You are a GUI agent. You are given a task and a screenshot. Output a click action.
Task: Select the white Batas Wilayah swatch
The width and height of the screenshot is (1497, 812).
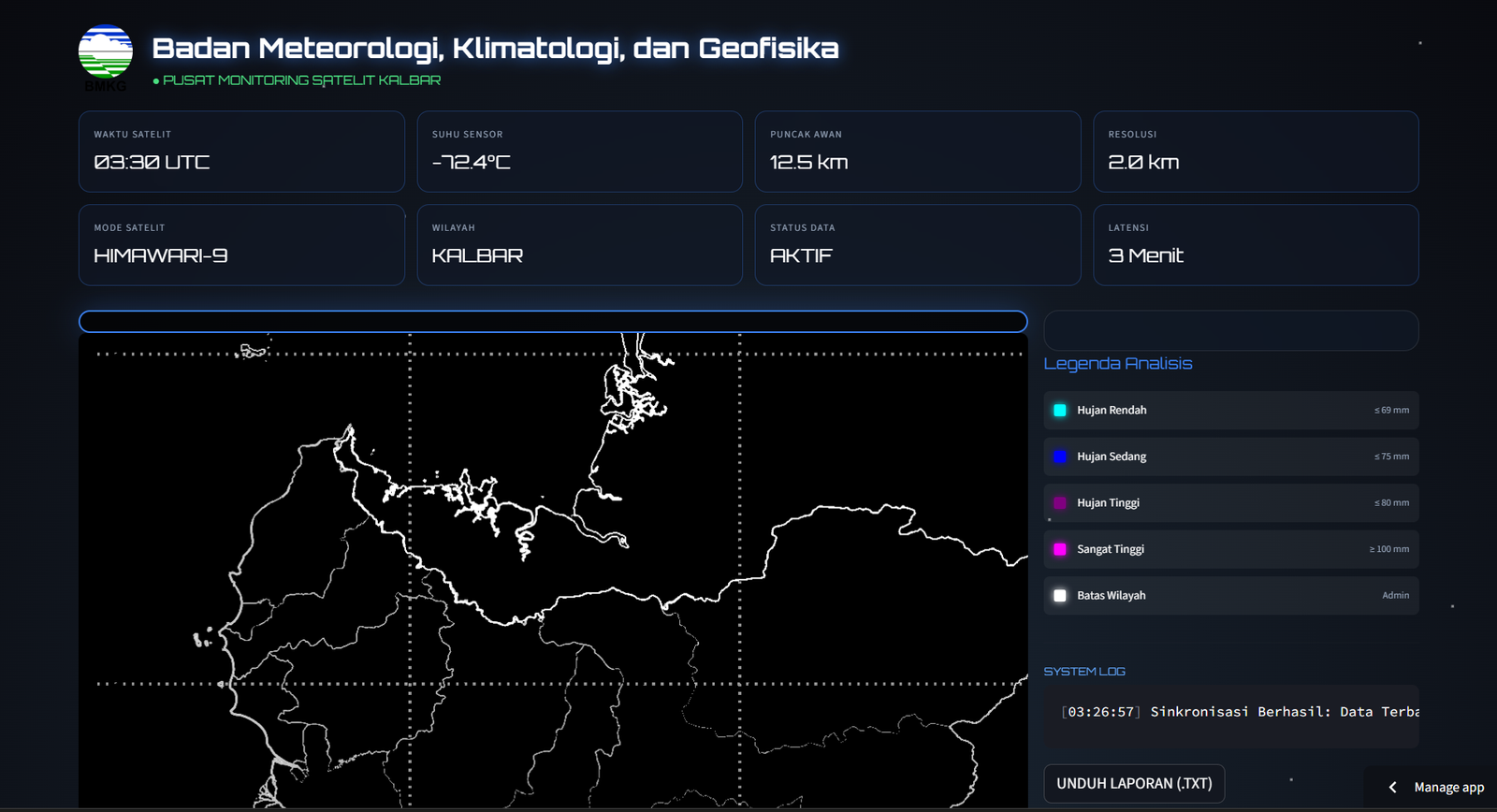tap(1059, 596)
